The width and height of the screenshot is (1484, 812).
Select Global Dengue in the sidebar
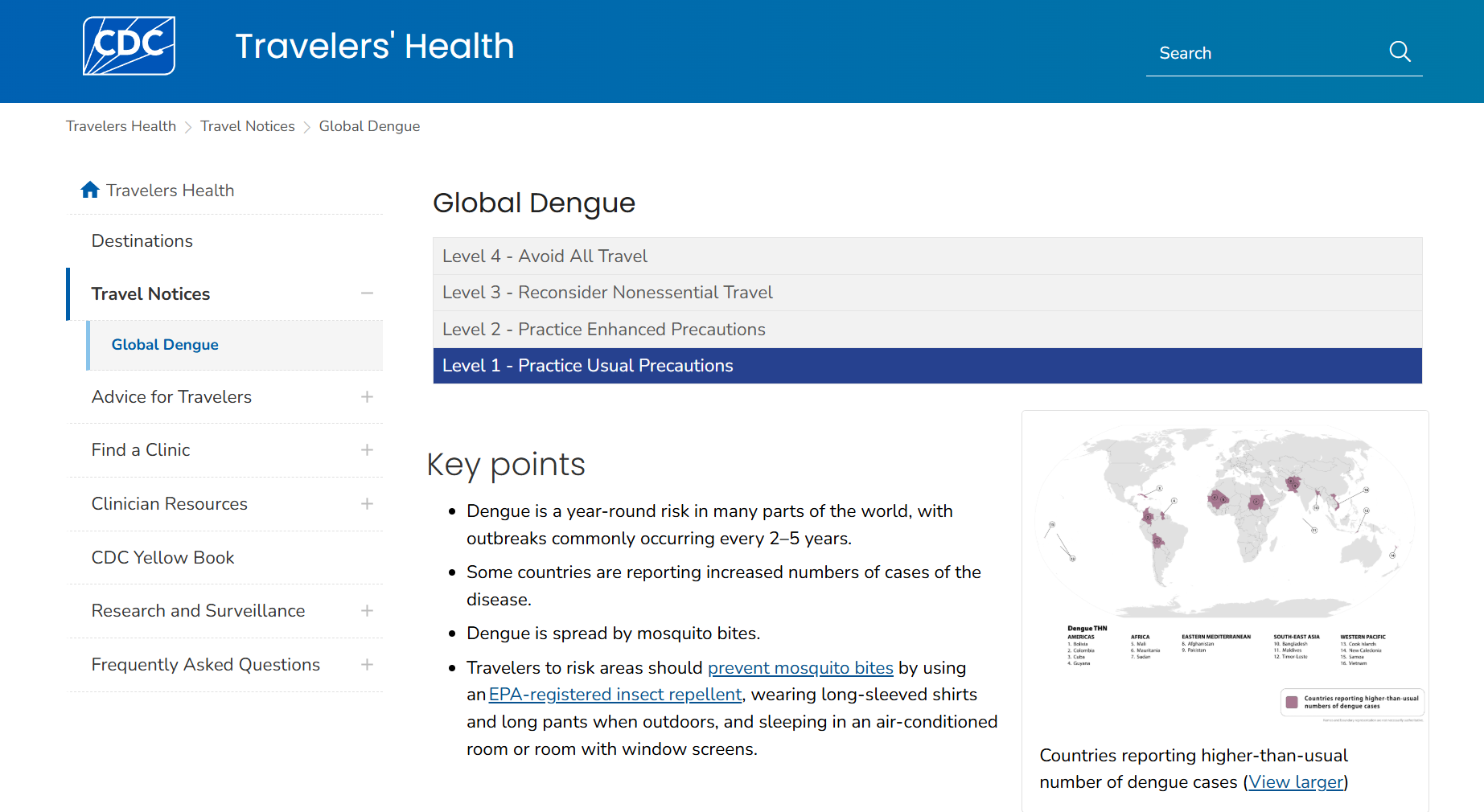point(165,345)
